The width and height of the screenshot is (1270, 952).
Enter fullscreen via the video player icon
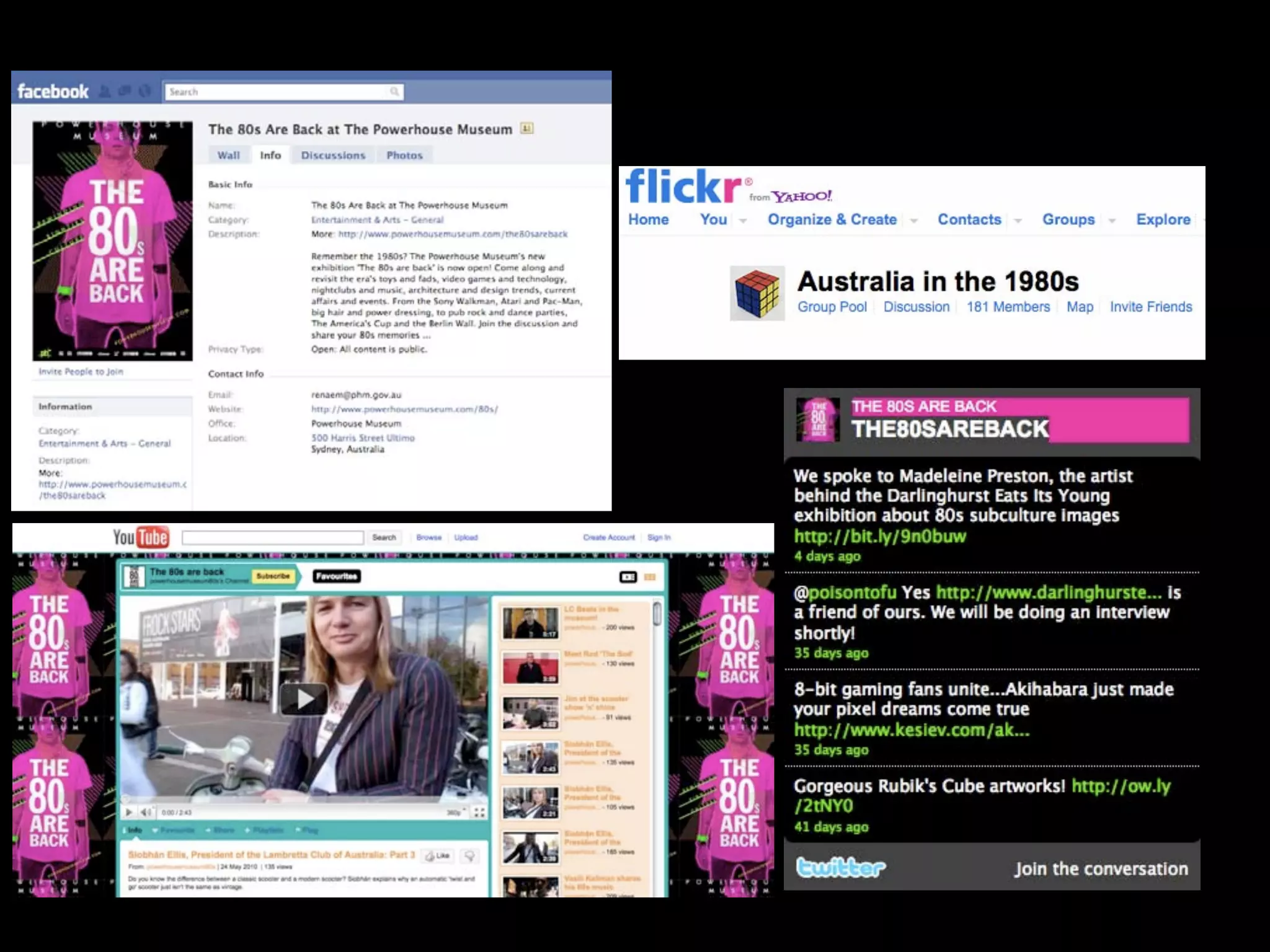pyautogui.click(x=479, y=812)
